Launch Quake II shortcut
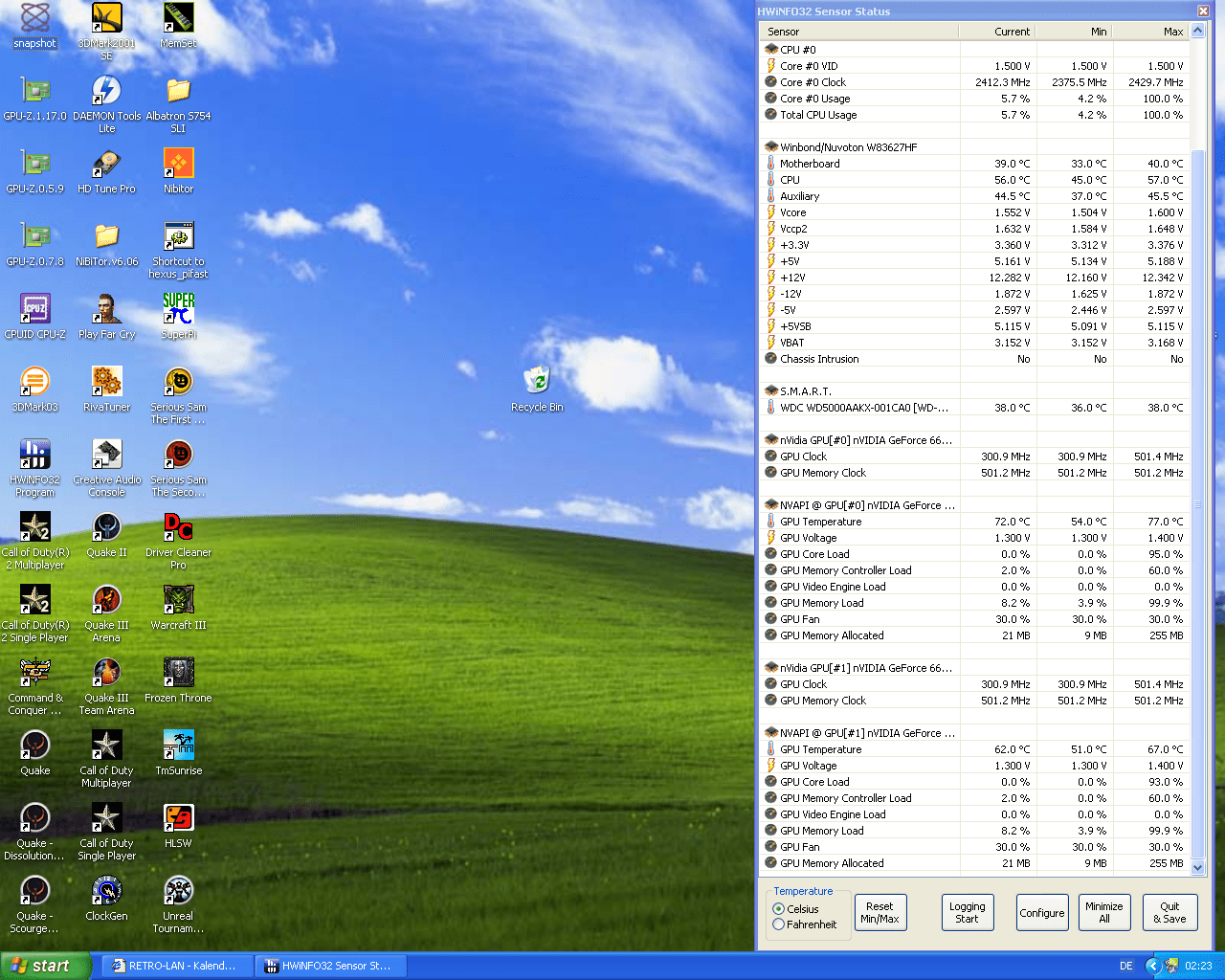The width and height of the screenshot is (1225, 980). click(106, 535)
